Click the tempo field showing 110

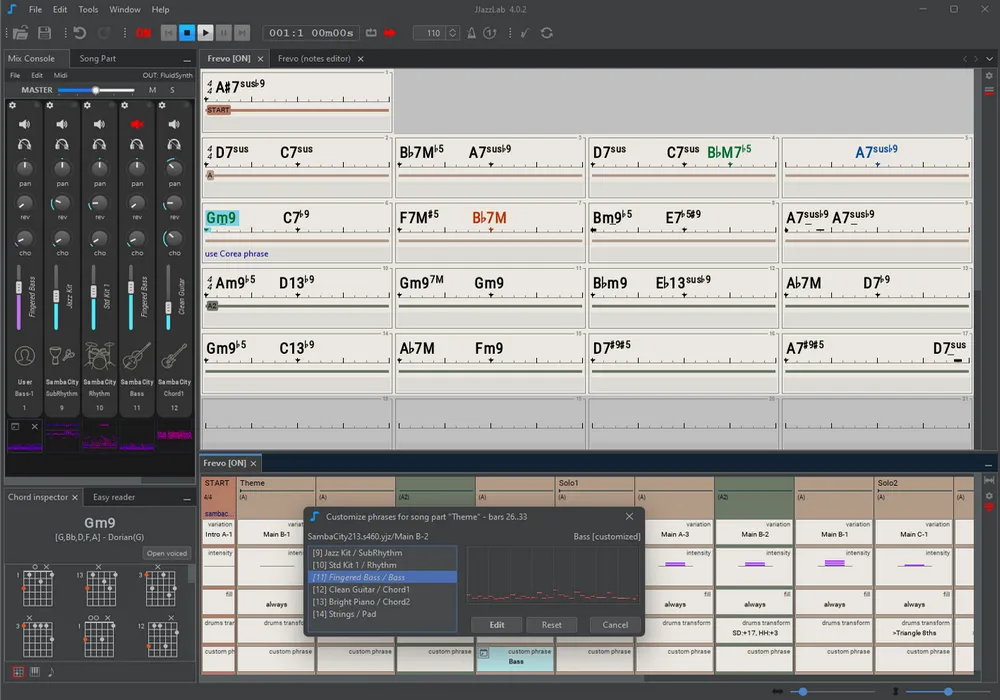coord(430,33)
